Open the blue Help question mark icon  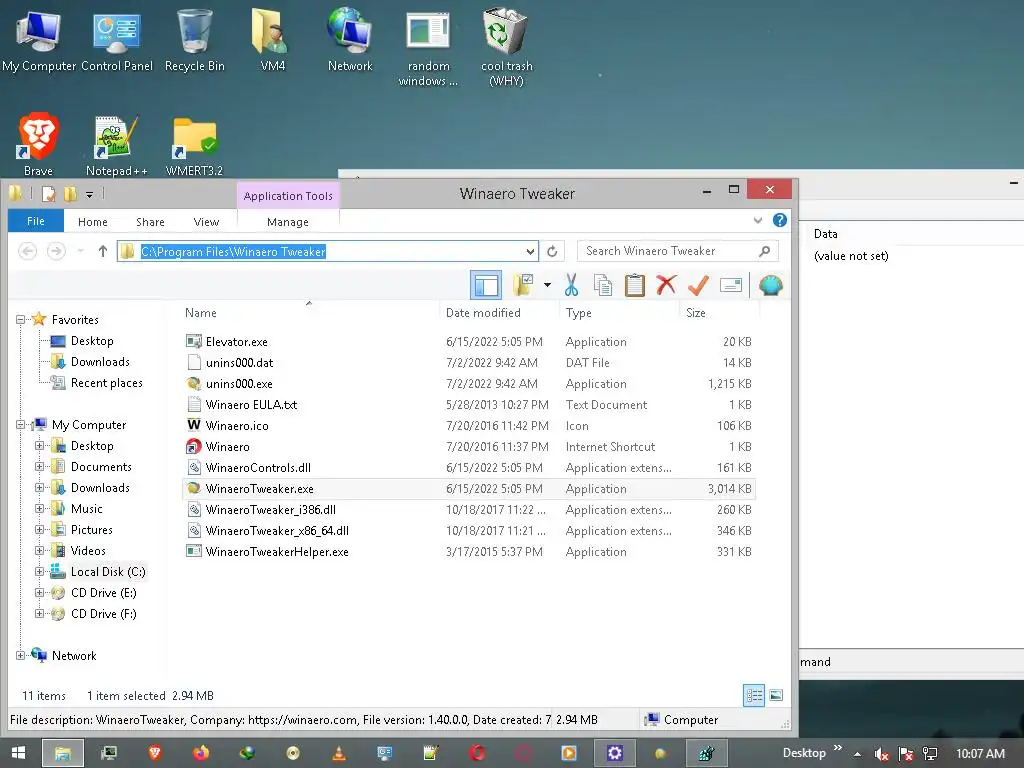click(780, 220)
